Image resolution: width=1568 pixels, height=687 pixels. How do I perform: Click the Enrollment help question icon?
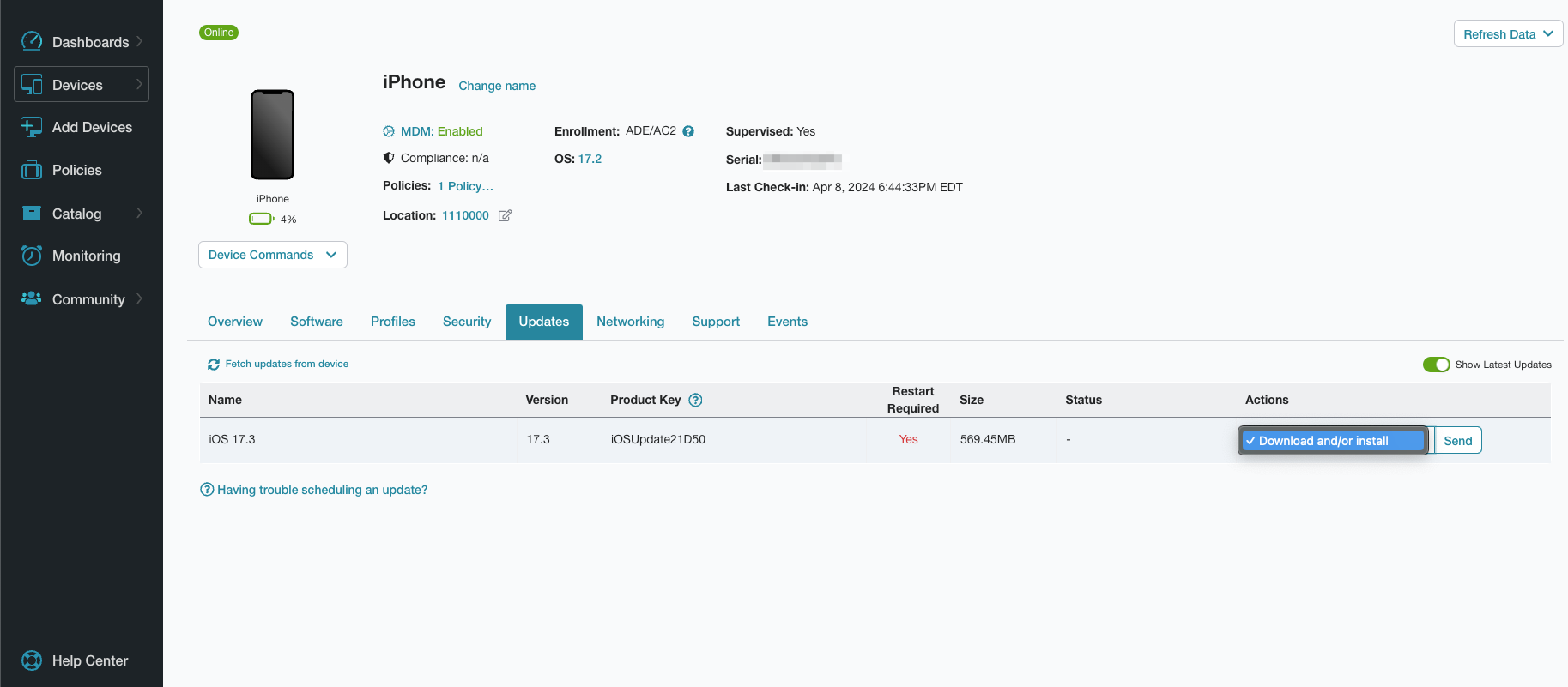(688, 131)
